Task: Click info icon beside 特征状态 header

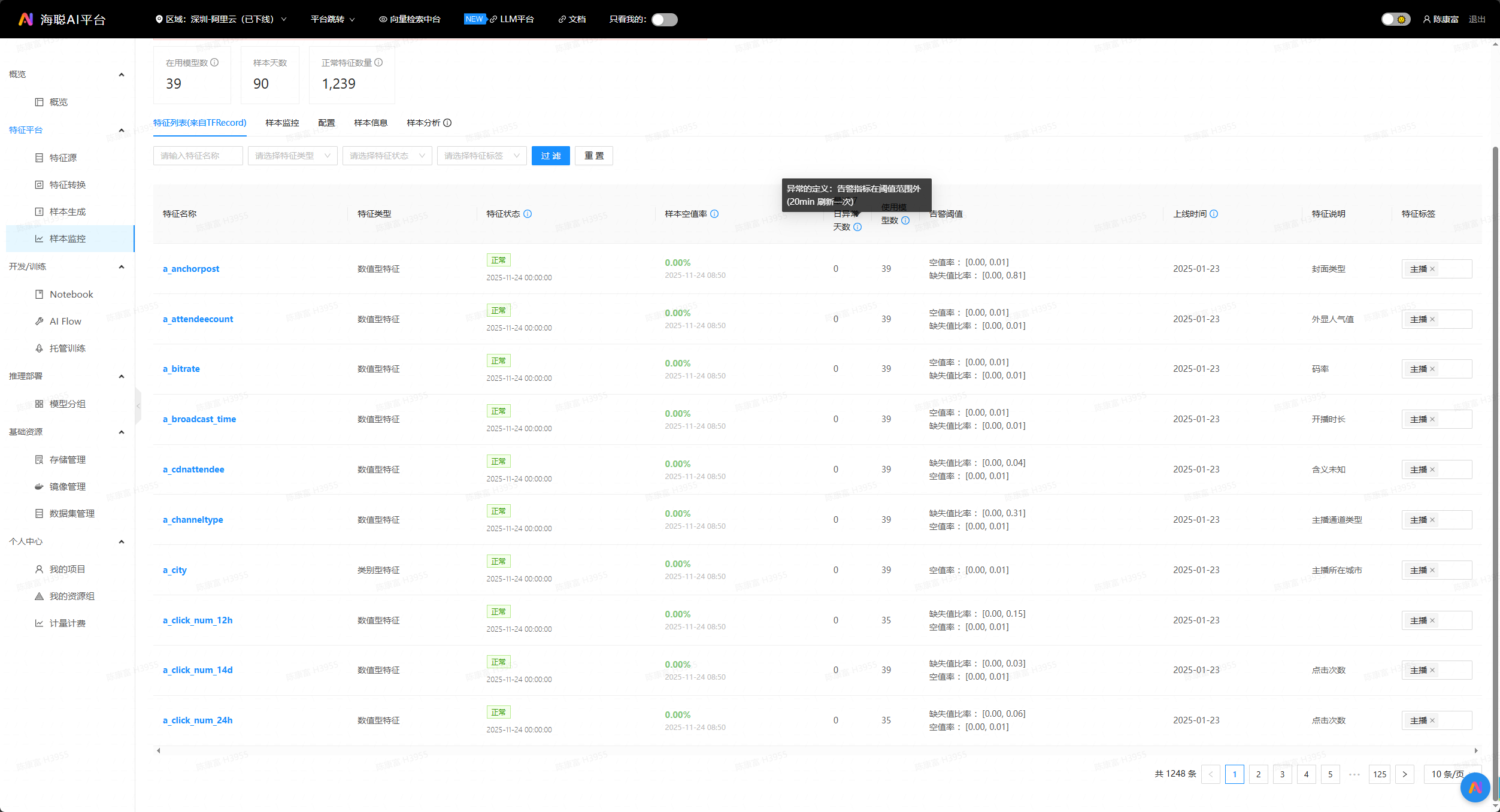Action: (528, 214)
